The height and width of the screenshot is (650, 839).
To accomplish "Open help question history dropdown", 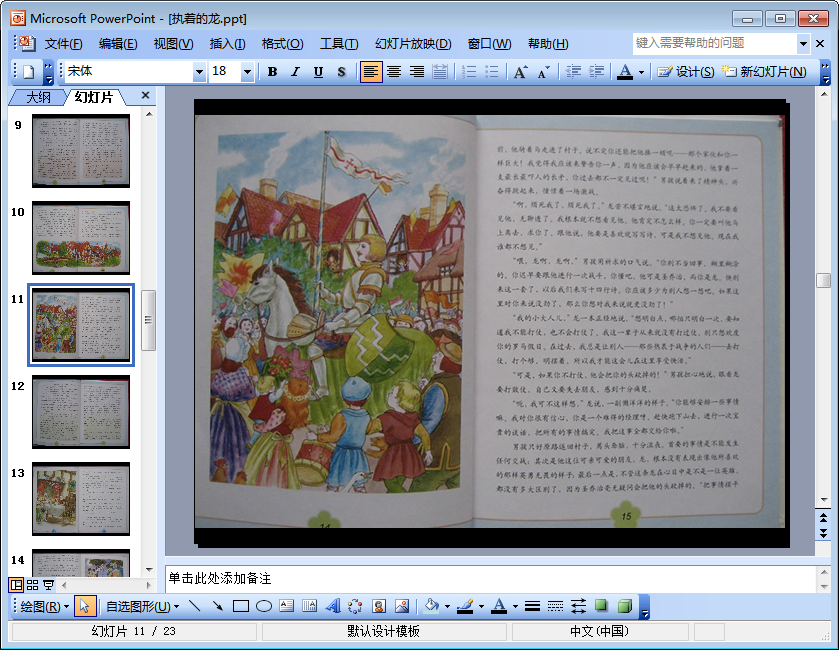I will point(803,43).
